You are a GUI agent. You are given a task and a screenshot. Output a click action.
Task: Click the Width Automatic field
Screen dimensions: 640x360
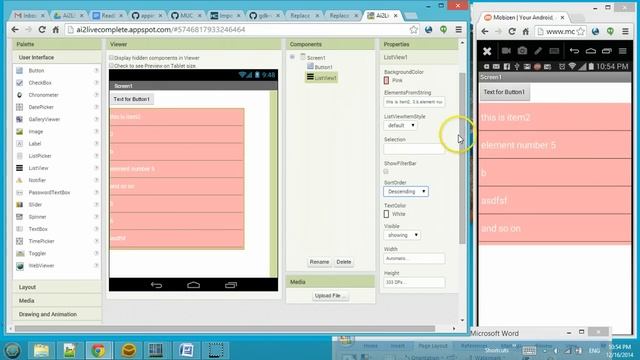point(414,258)
